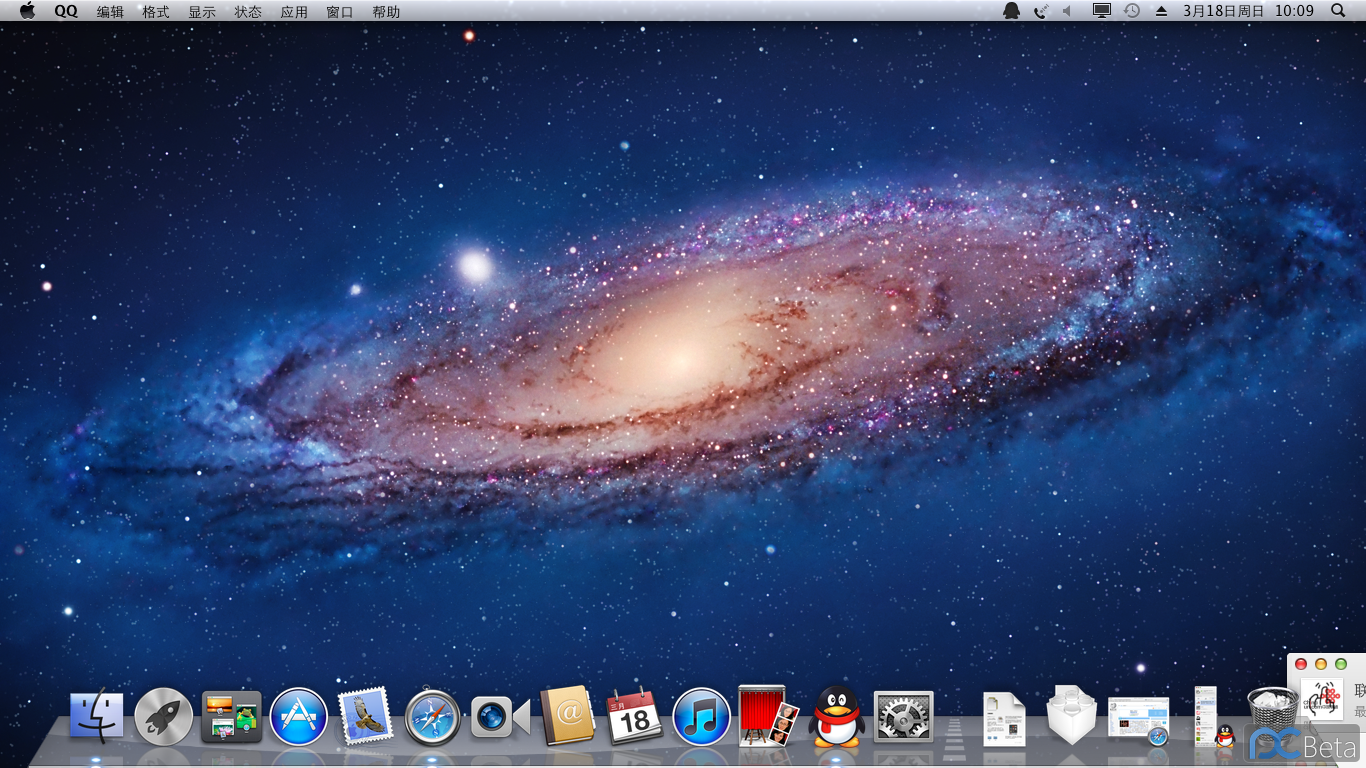Open iCal calendar showing 18
This screenshot has height=768, width=1366.
pos(634,716)
